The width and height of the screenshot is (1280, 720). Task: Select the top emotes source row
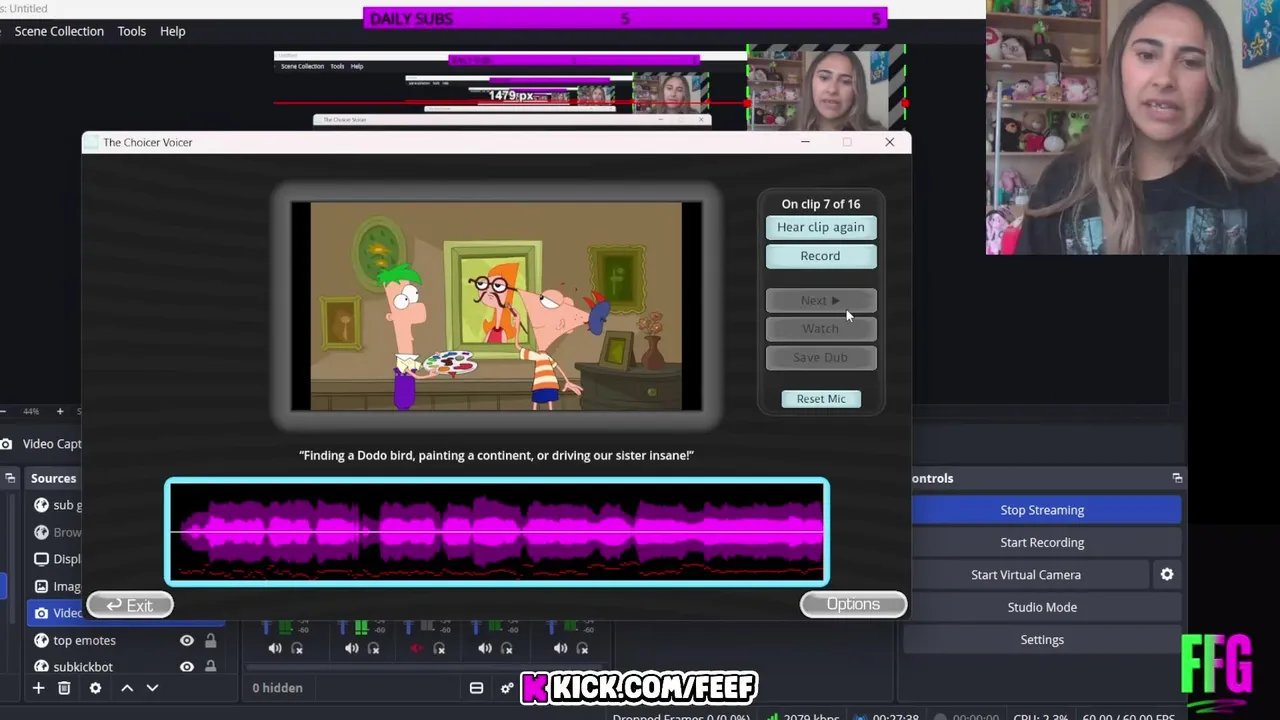125,640
